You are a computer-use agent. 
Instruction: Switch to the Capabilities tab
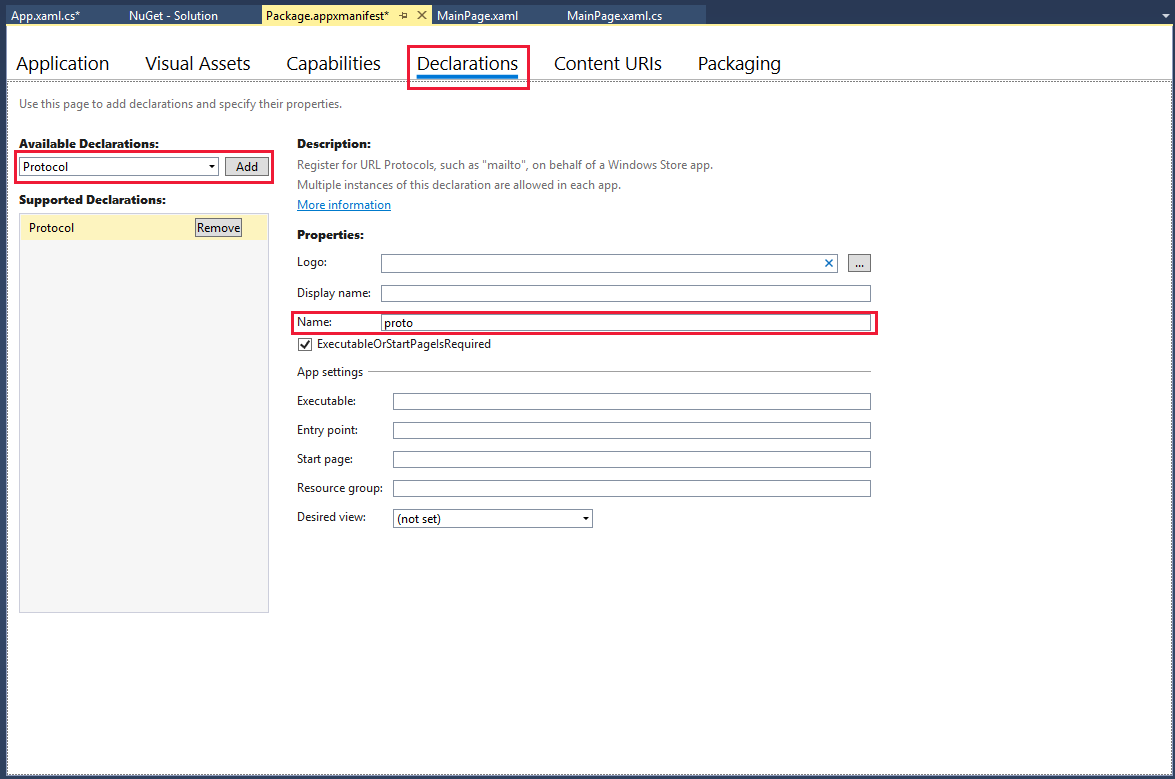[x=333, y=64]
